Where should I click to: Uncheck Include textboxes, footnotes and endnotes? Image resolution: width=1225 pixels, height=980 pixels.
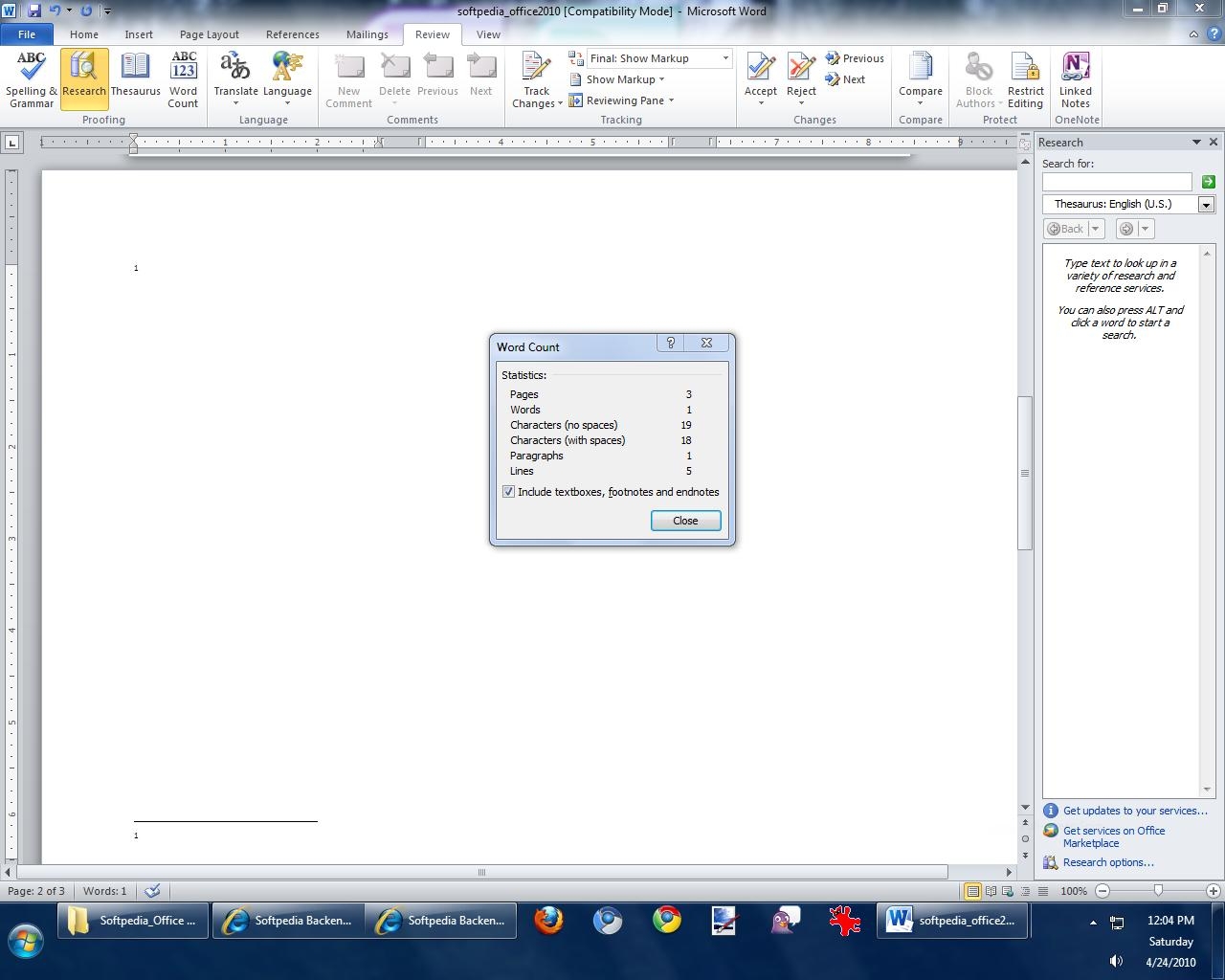pos(508,492)
